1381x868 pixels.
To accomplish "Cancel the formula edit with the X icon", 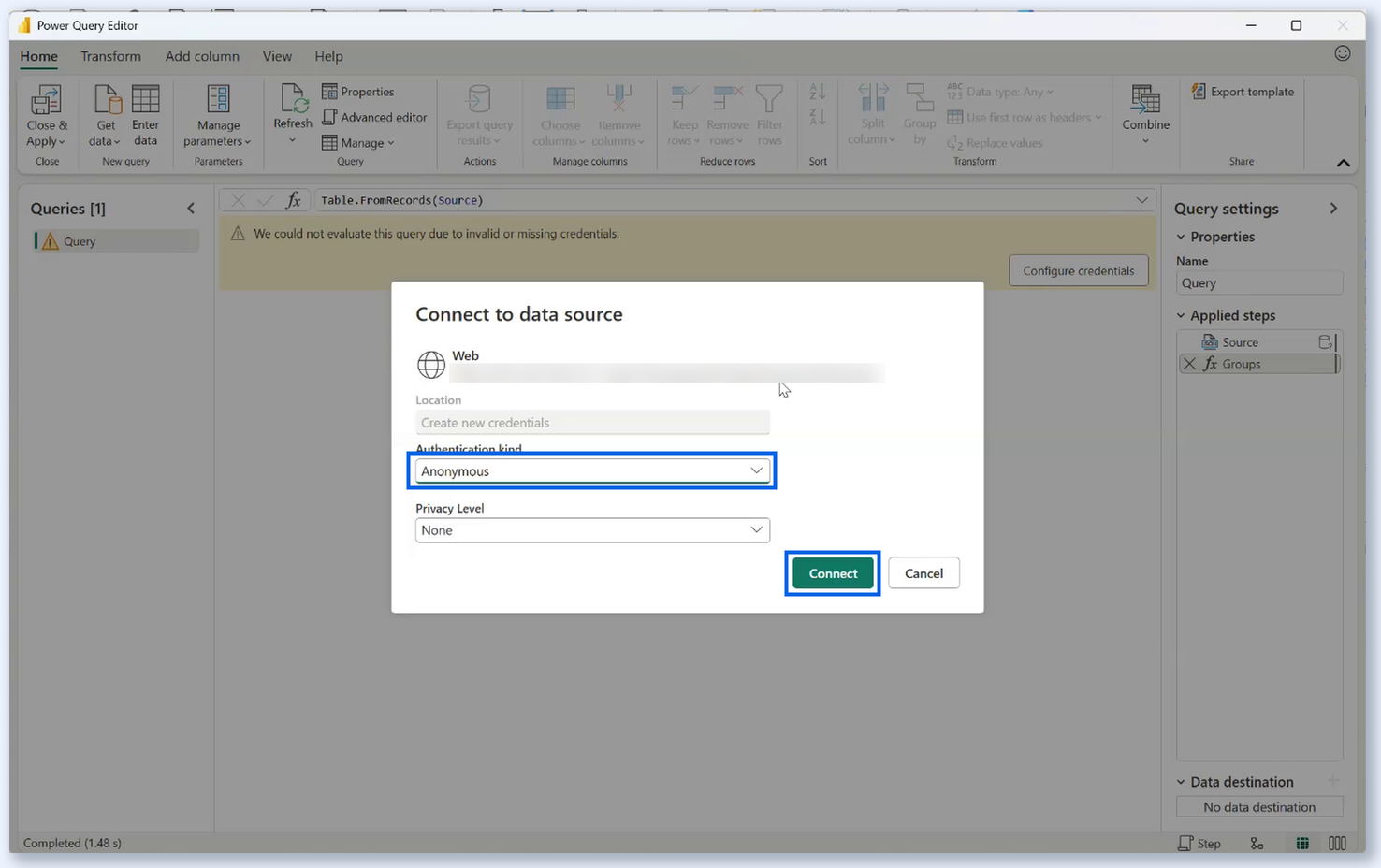I will click(239, 200).
